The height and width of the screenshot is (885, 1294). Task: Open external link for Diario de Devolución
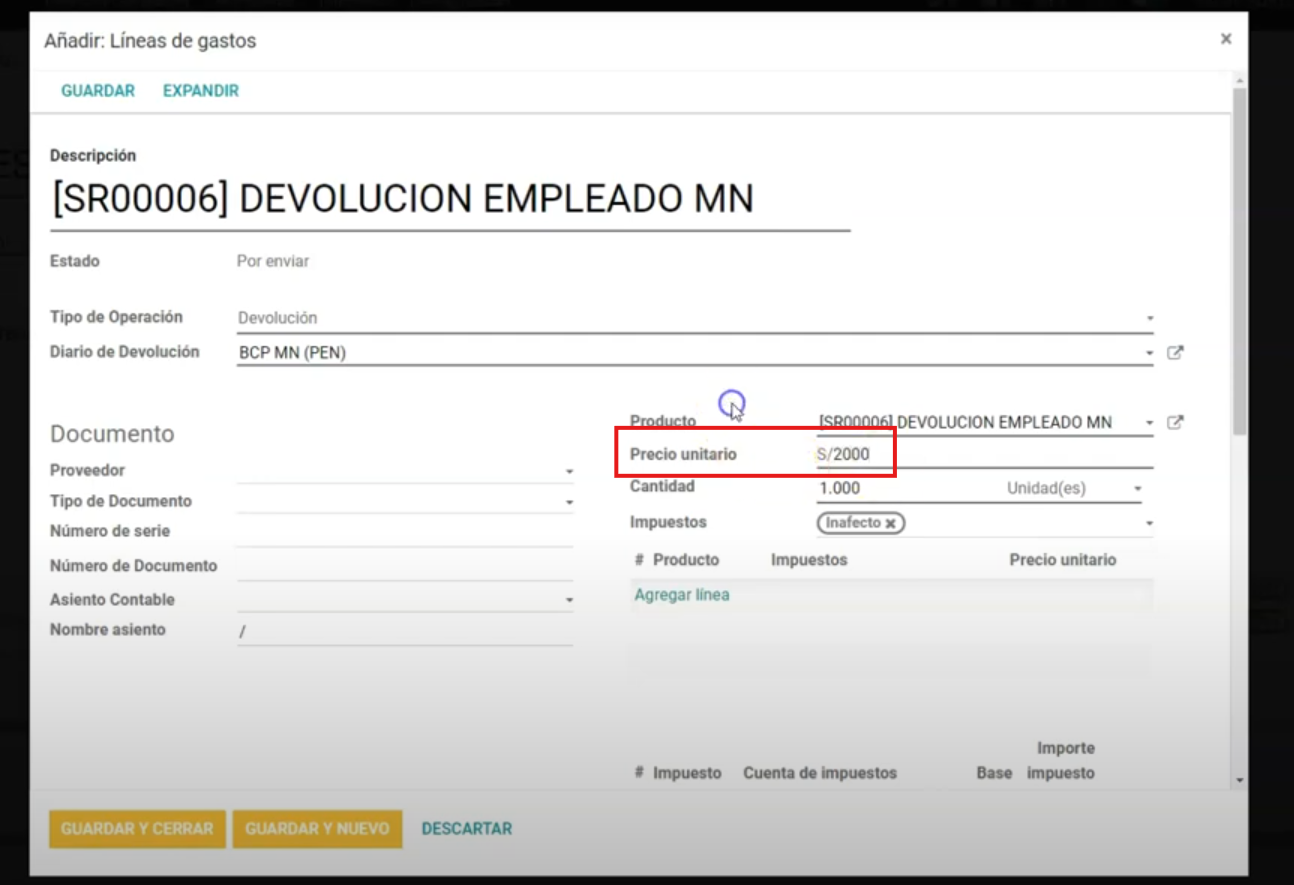pyautogui.click(x=1175, y=352)
